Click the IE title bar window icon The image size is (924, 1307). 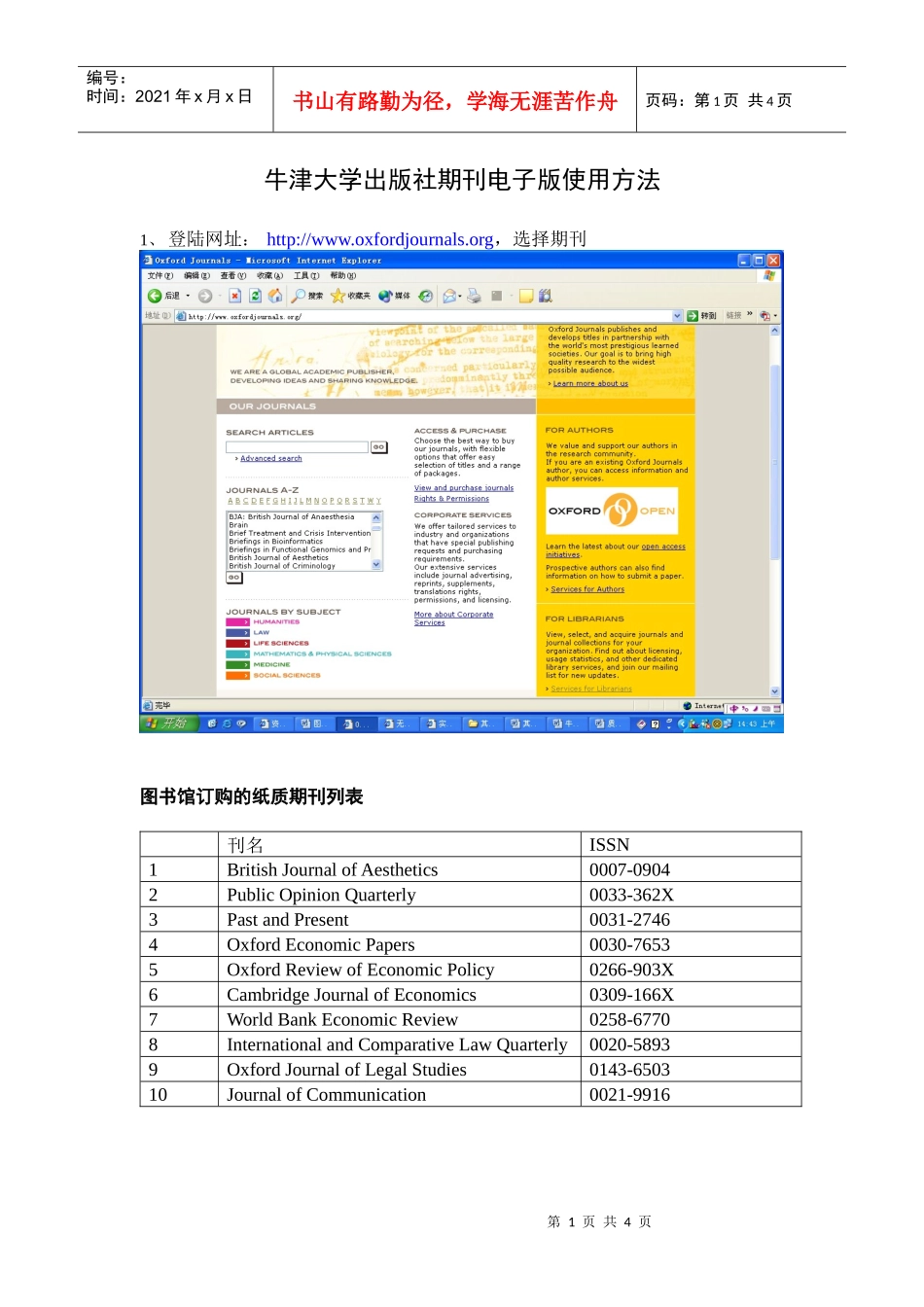(x=148, y=261)
